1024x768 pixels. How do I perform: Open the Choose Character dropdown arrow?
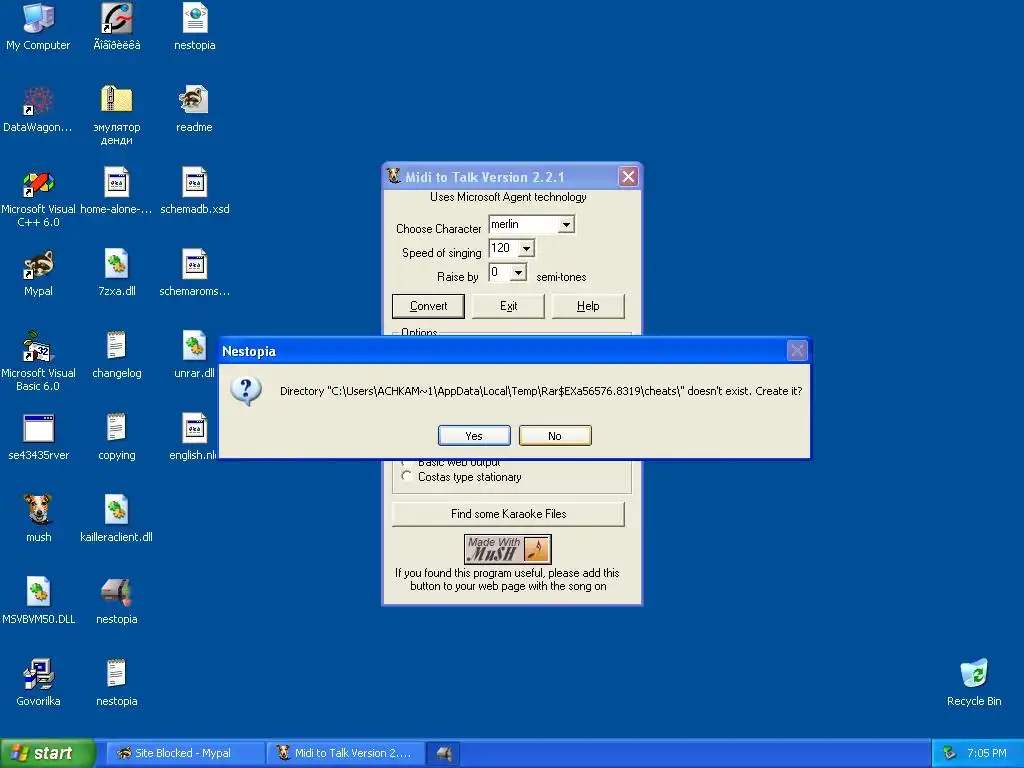566,225
